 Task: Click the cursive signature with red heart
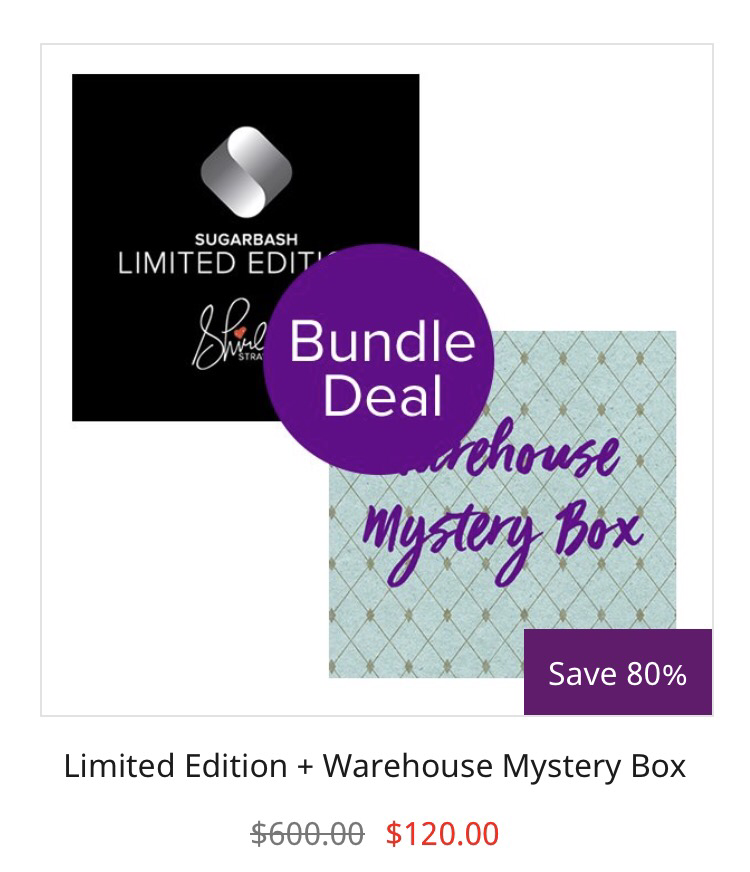(x=228, y=336)
